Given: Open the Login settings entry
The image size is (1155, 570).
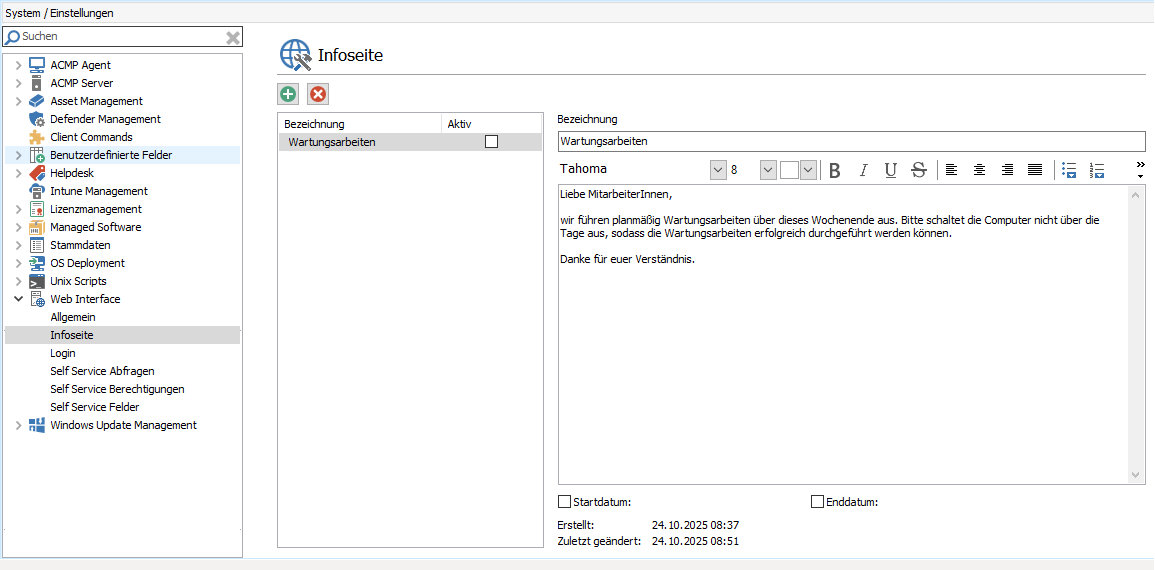Looking at the screenshot, I should tap(63, 353).
